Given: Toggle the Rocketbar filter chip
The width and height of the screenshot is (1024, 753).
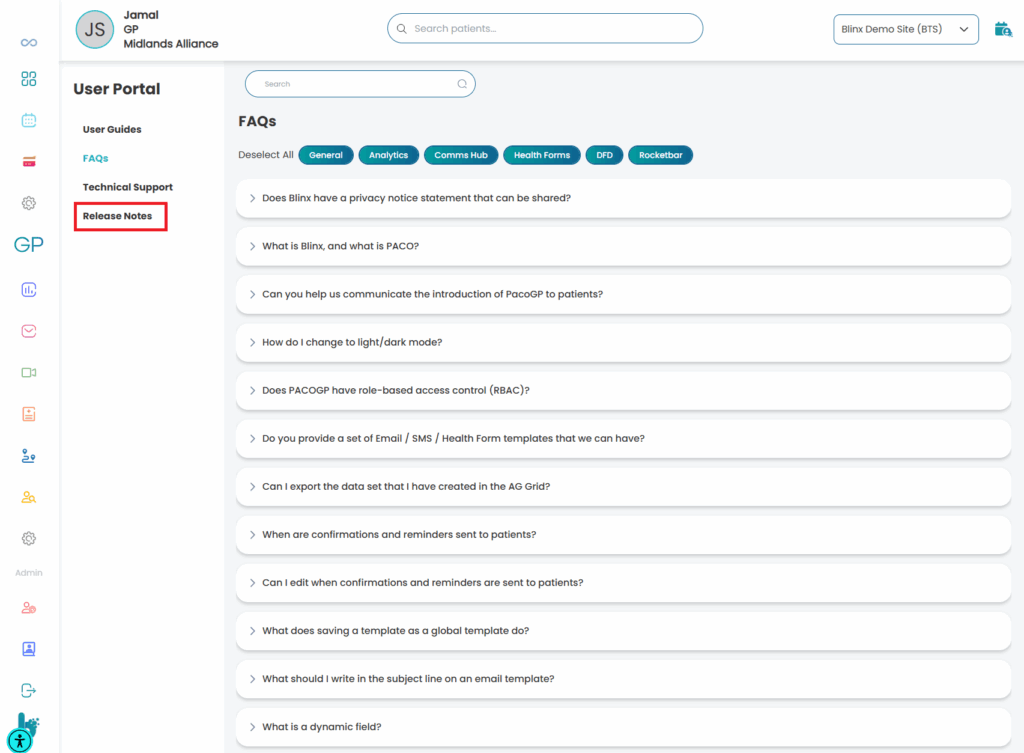Looking at the screenshot, I should (x=660, y=155).
